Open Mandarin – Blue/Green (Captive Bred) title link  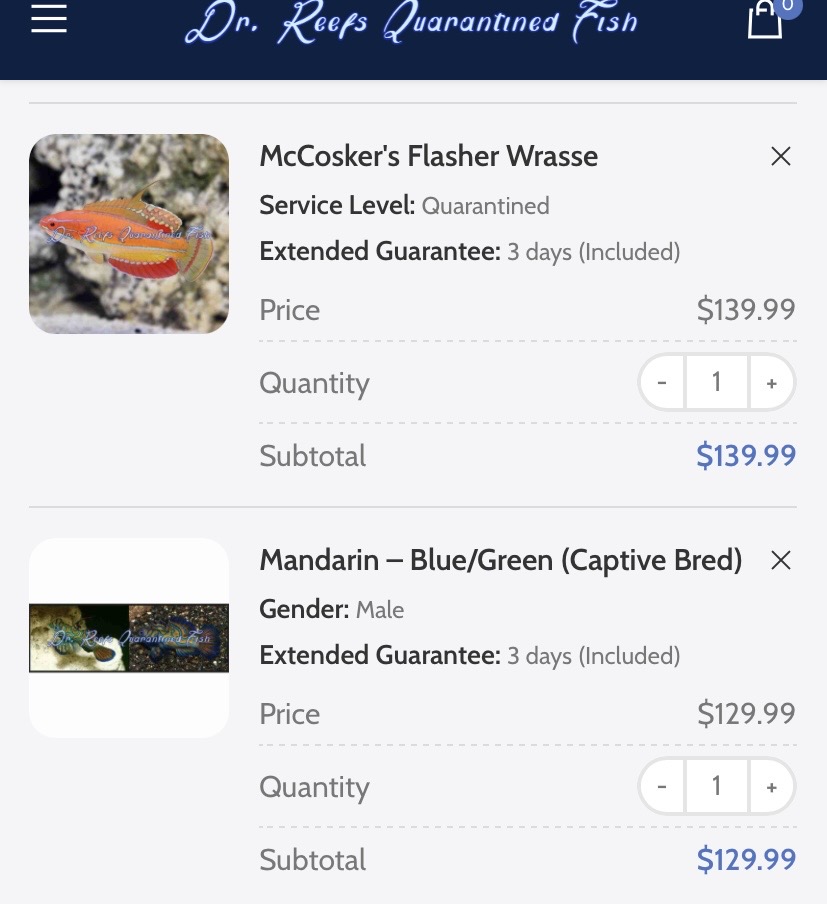coord(501,560)
